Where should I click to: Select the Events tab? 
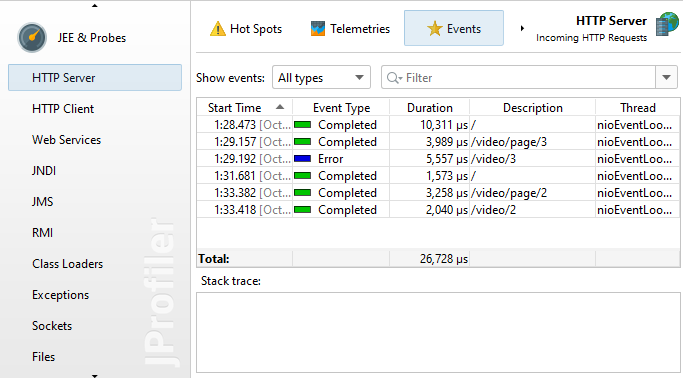(x=454, y=28)
